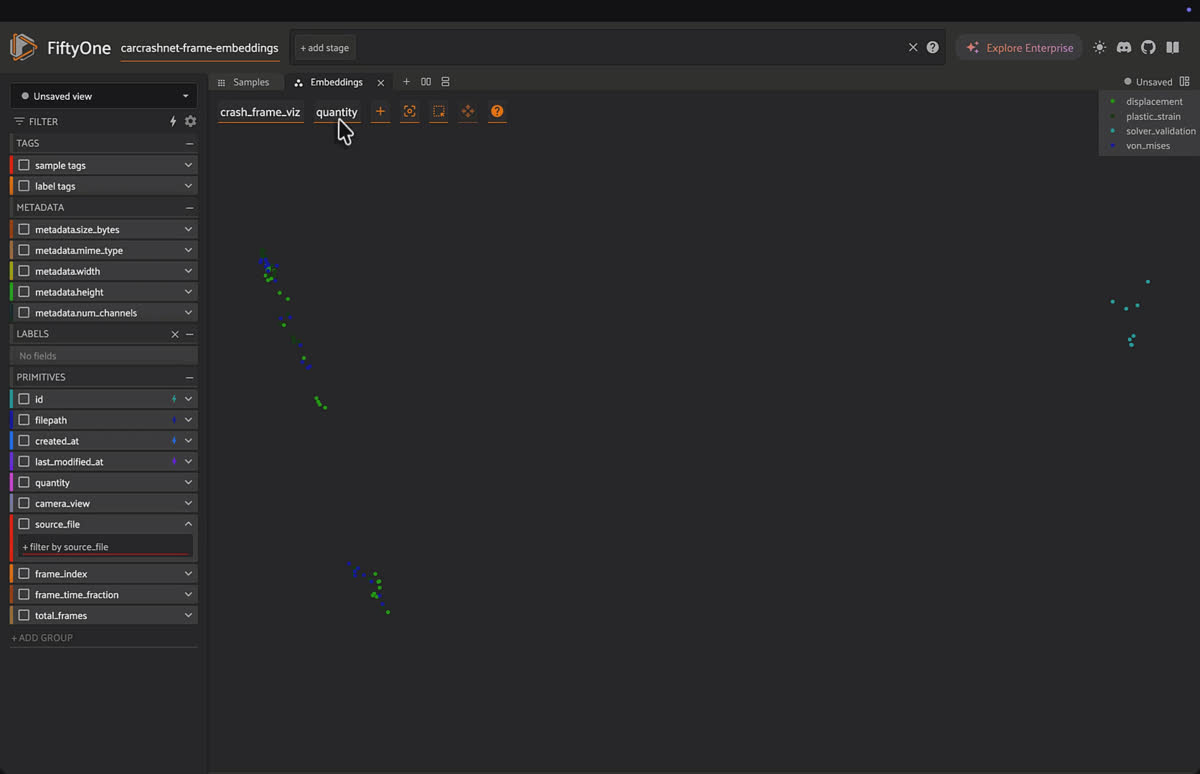The width and height of the screenshot is (1200, 774).
Task: Check the metadata.height checkbox
Action: click(x=24, y=292)
